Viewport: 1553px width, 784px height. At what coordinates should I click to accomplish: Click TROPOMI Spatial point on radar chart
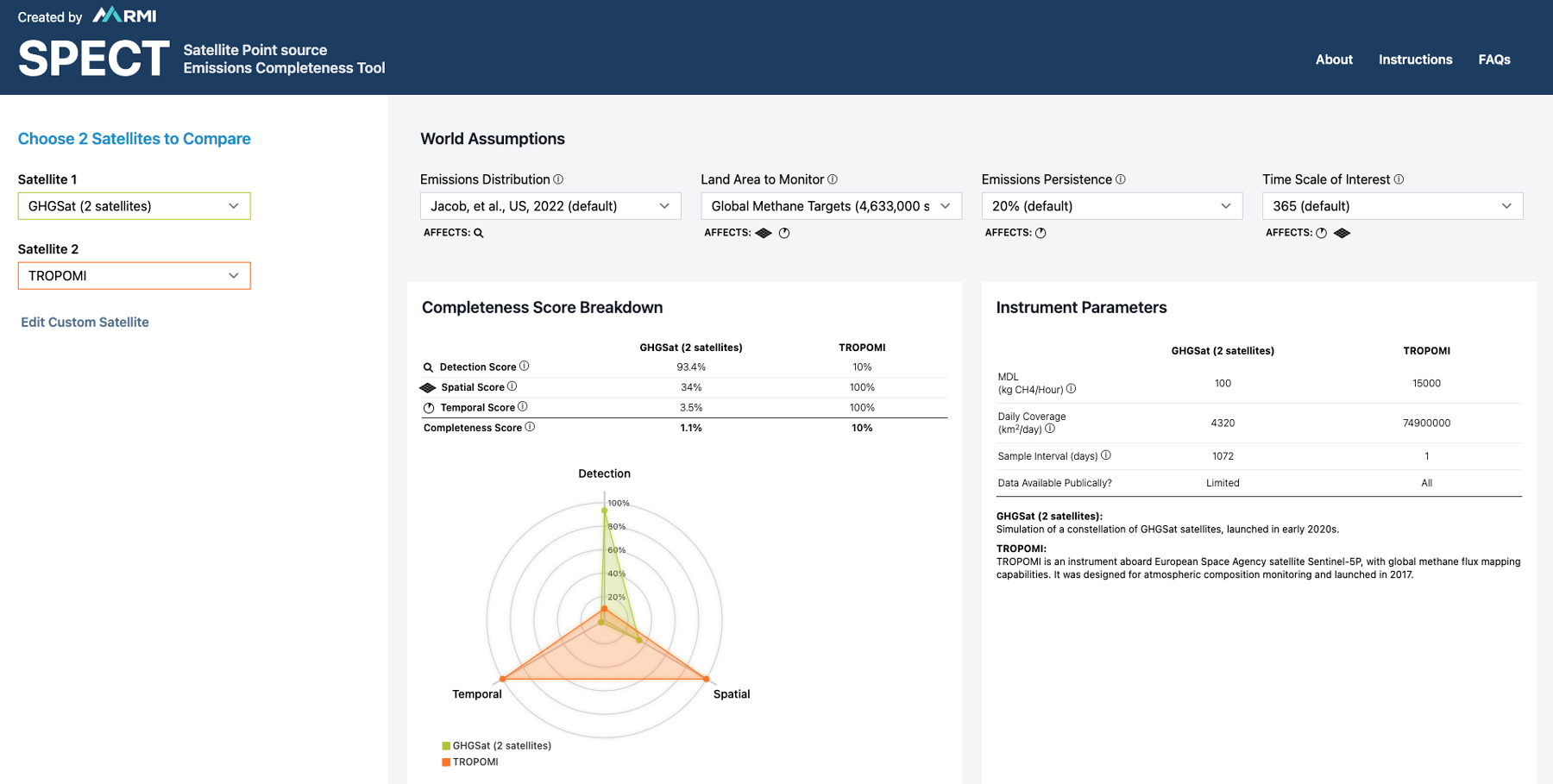707,679
